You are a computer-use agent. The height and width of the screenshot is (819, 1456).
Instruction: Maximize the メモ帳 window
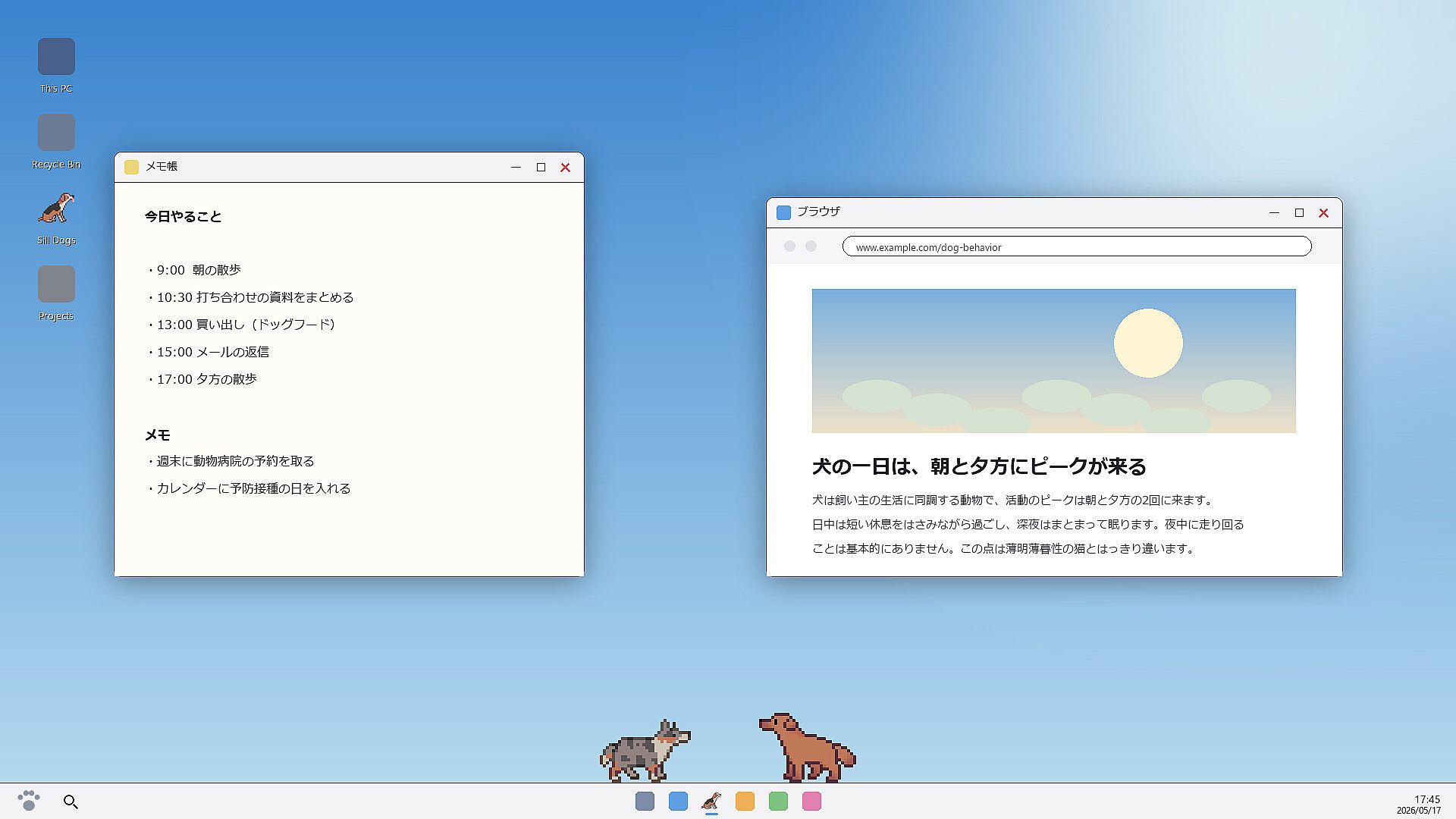541,168
